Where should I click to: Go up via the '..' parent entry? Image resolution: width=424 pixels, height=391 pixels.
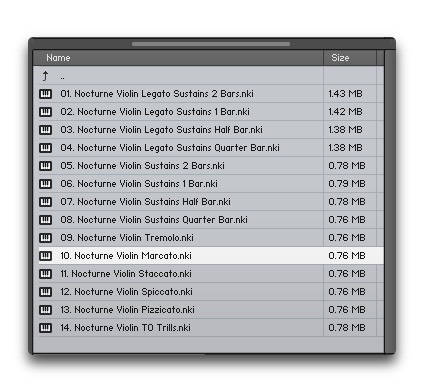pos(63,77)
